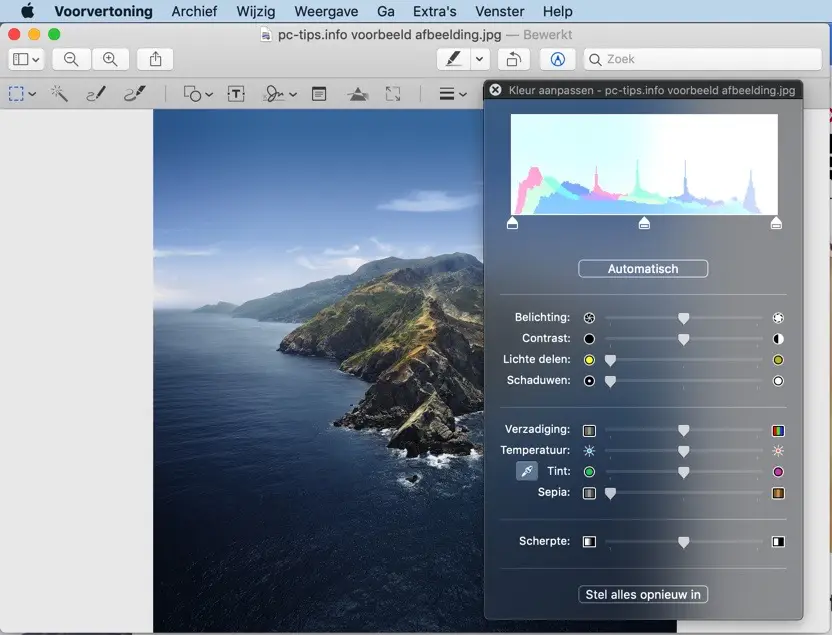Click the grayscale icon beside Verzadiging
The width and height of the screenshot is (832, 635).
(x=589, y=431)
